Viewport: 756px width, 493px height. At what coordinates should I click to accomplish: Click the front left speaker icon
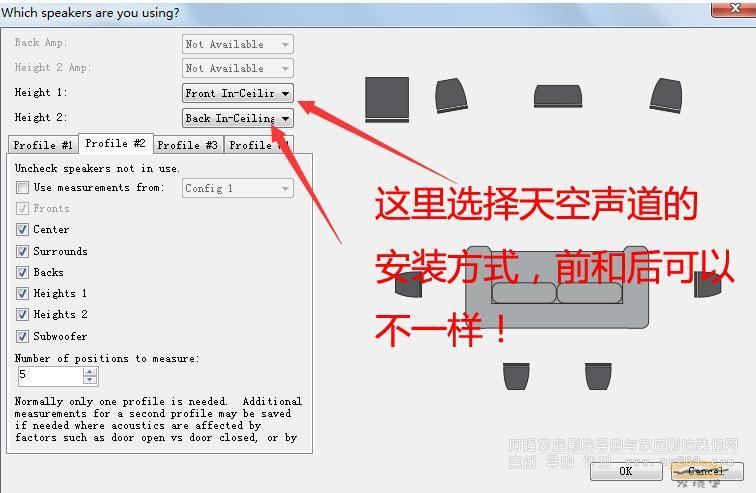point(451,95)
